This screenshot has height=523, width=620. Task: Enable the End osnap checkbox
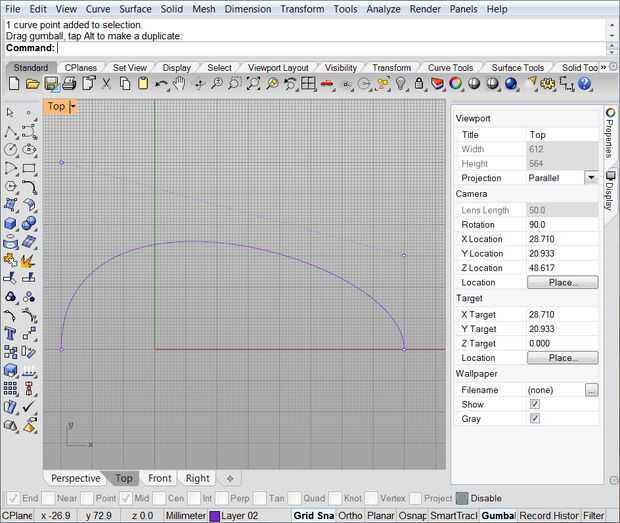coord(12,498)
